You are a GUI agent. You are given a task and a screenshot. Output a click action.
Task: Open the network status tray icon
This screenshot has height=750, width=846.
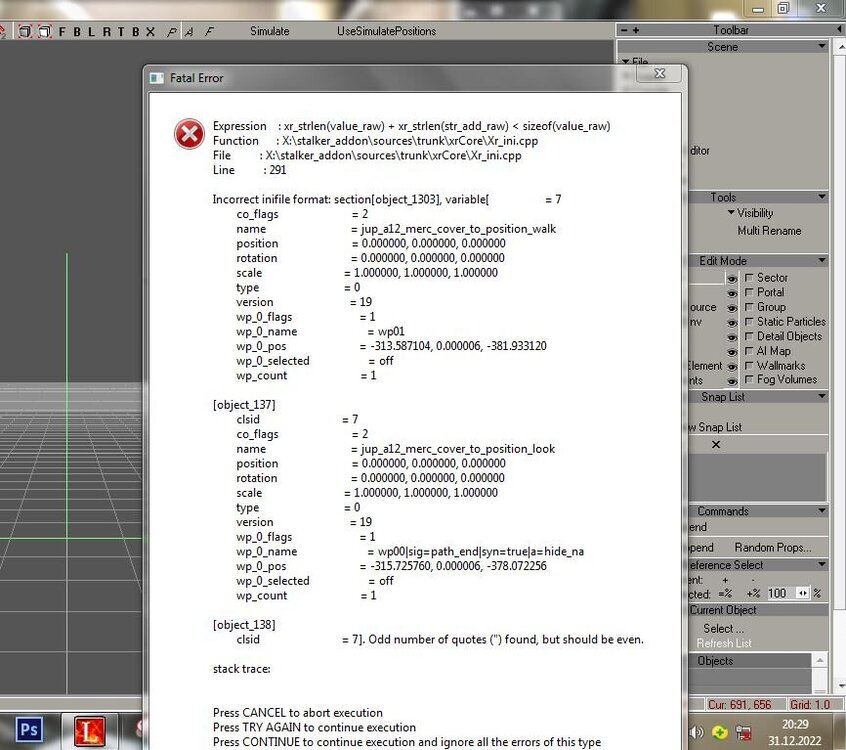coord(743,732)
